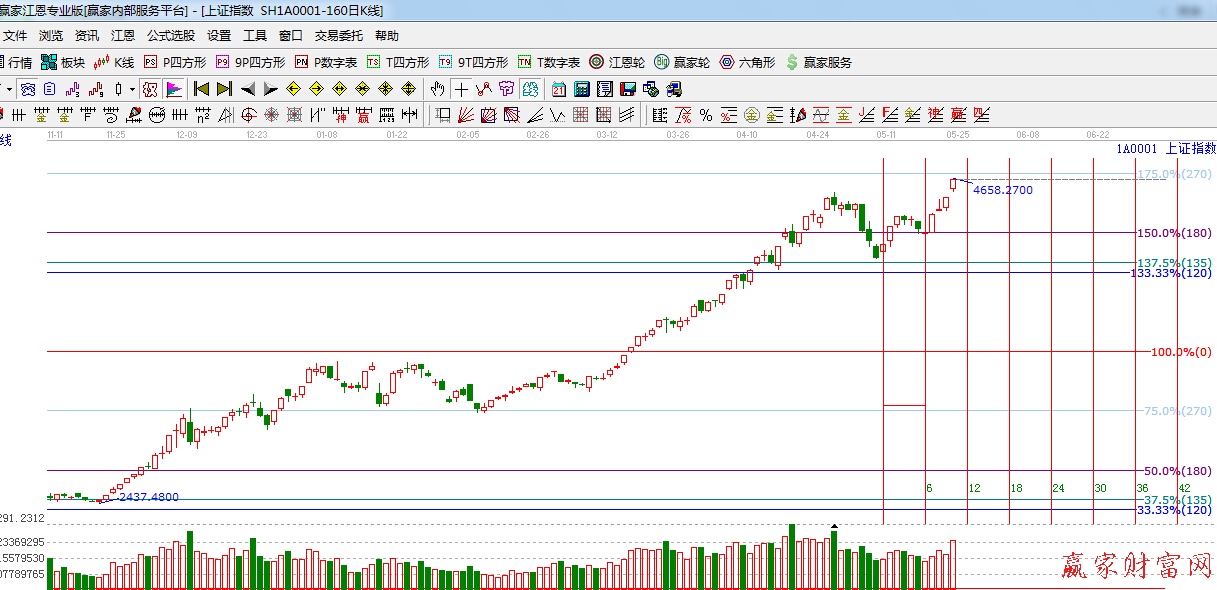Open the 公式选股 menu

point(170,36)
